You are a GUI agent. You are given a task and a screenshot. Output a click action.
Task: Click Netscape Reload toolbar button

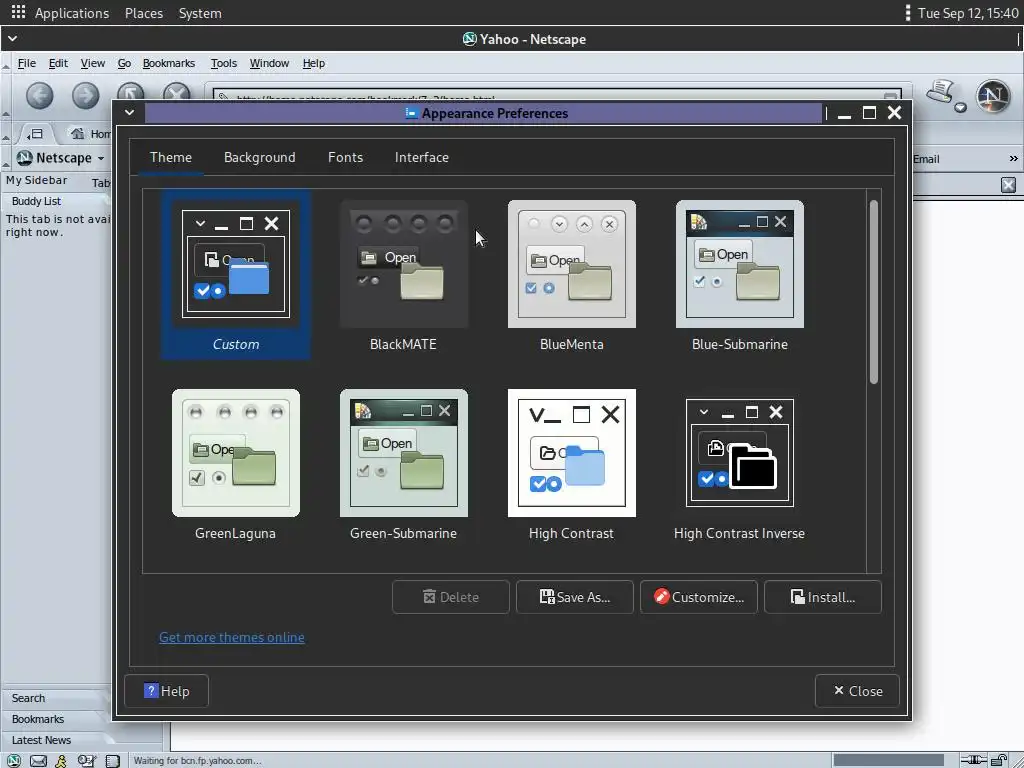click(x=131, y=92)
